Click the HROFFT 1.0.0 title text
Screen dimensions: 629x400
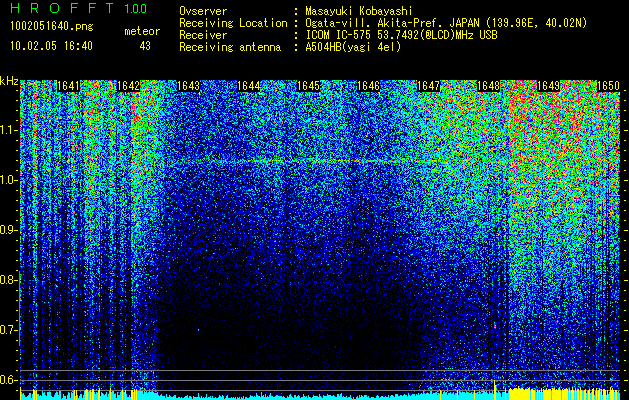[x=78, y=8]
